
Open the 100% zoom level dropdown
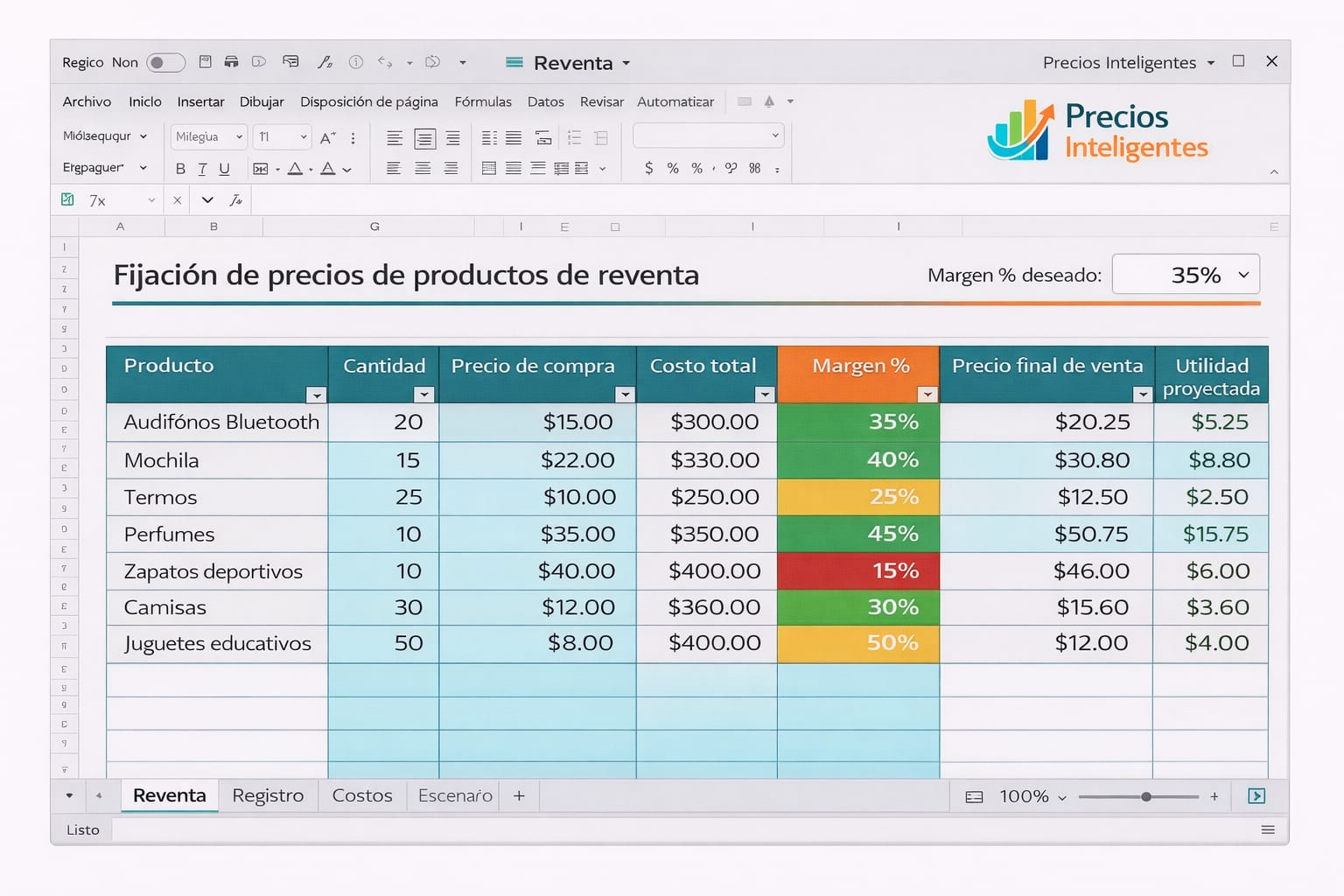click(x=1062, y=797)
